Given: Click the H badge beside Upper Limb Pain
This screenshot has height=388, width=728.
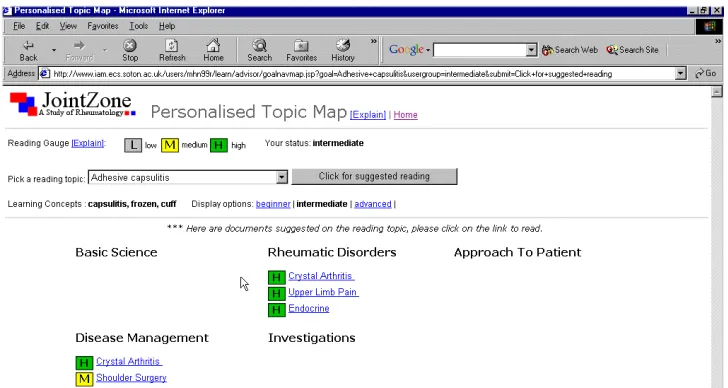Looking at the screenshot, I should [x=276, y=293].
